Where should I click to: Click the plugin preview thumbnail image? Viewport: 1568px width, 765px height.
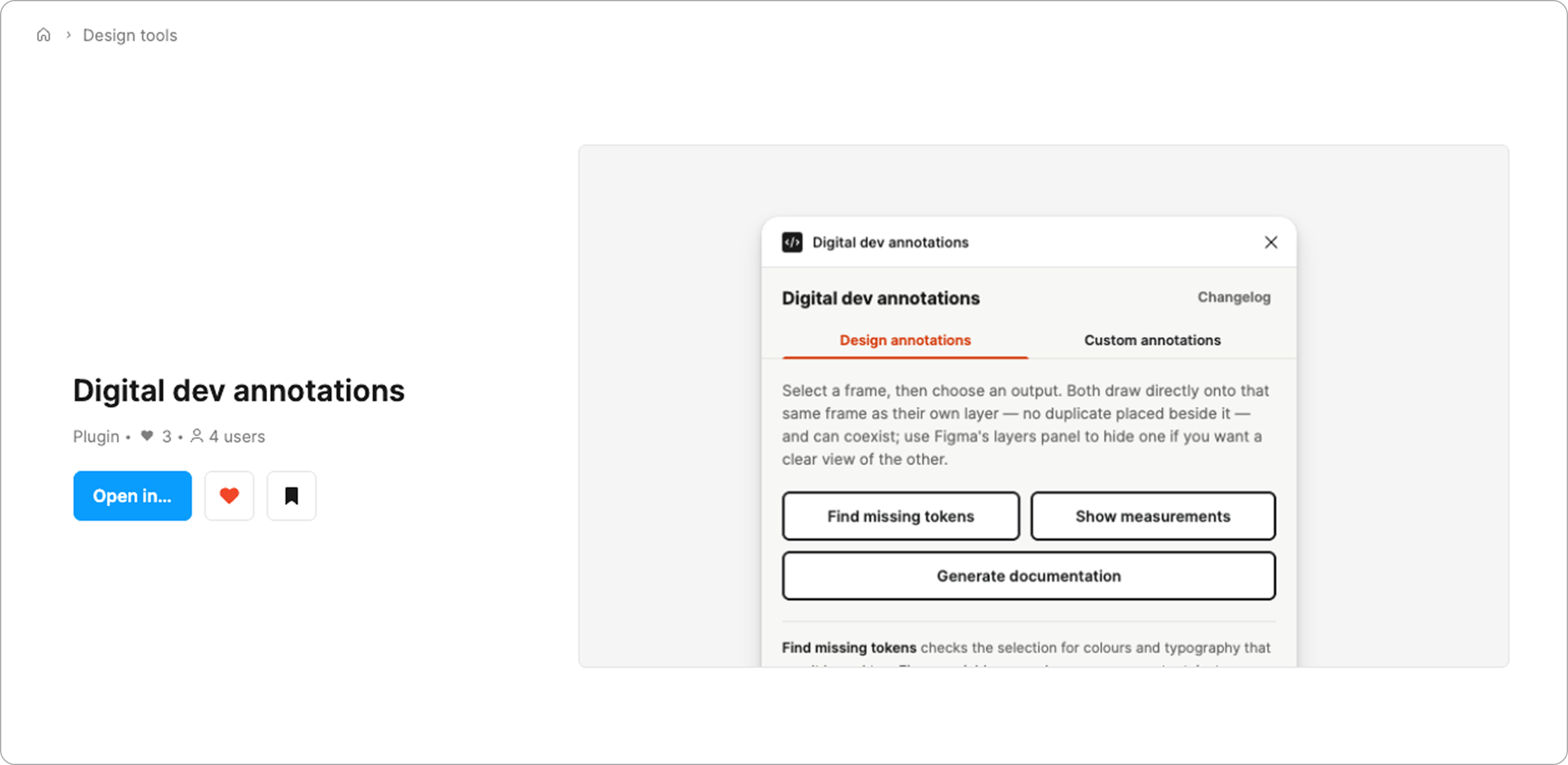coord(1044,406)
